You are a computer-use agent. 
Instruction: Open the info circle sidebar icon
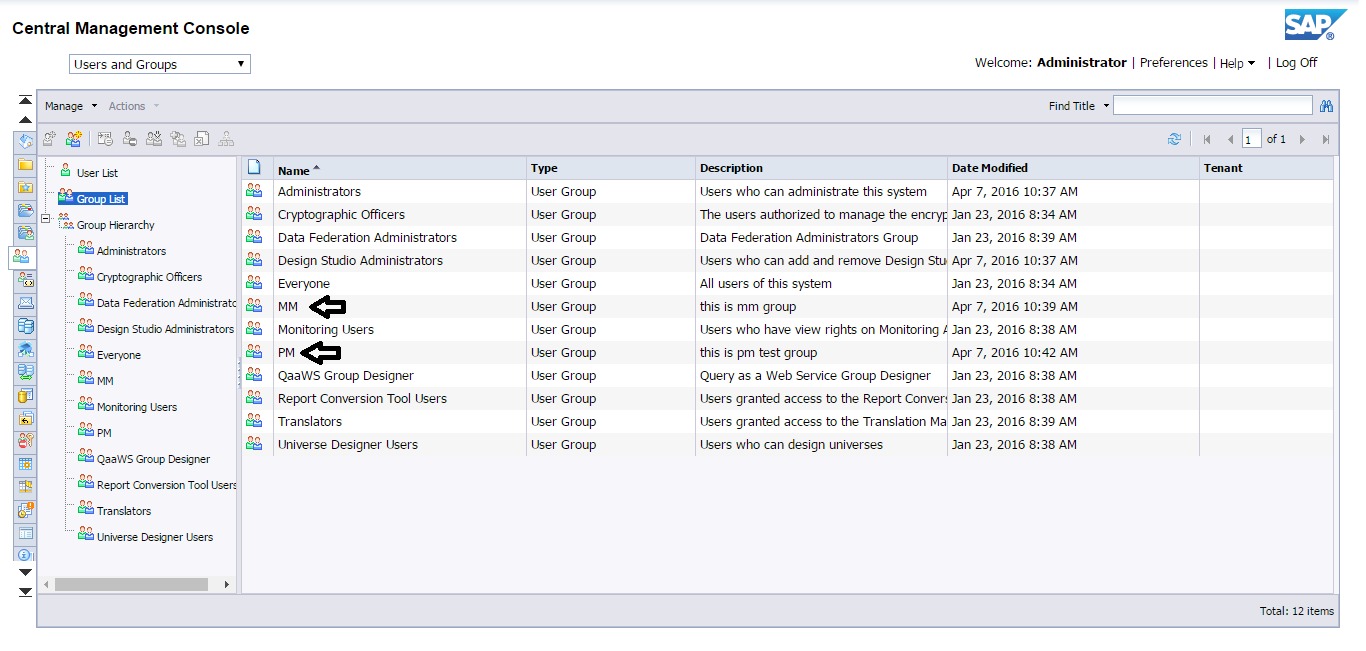pos(25,555)
